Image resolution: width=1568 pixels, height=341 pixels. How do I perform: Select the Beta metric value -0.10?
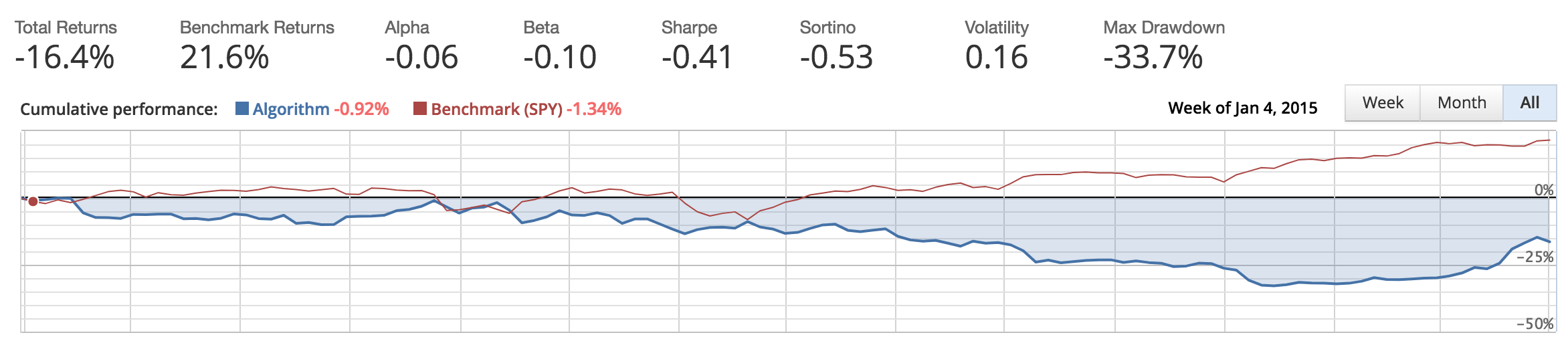[560, 58]
